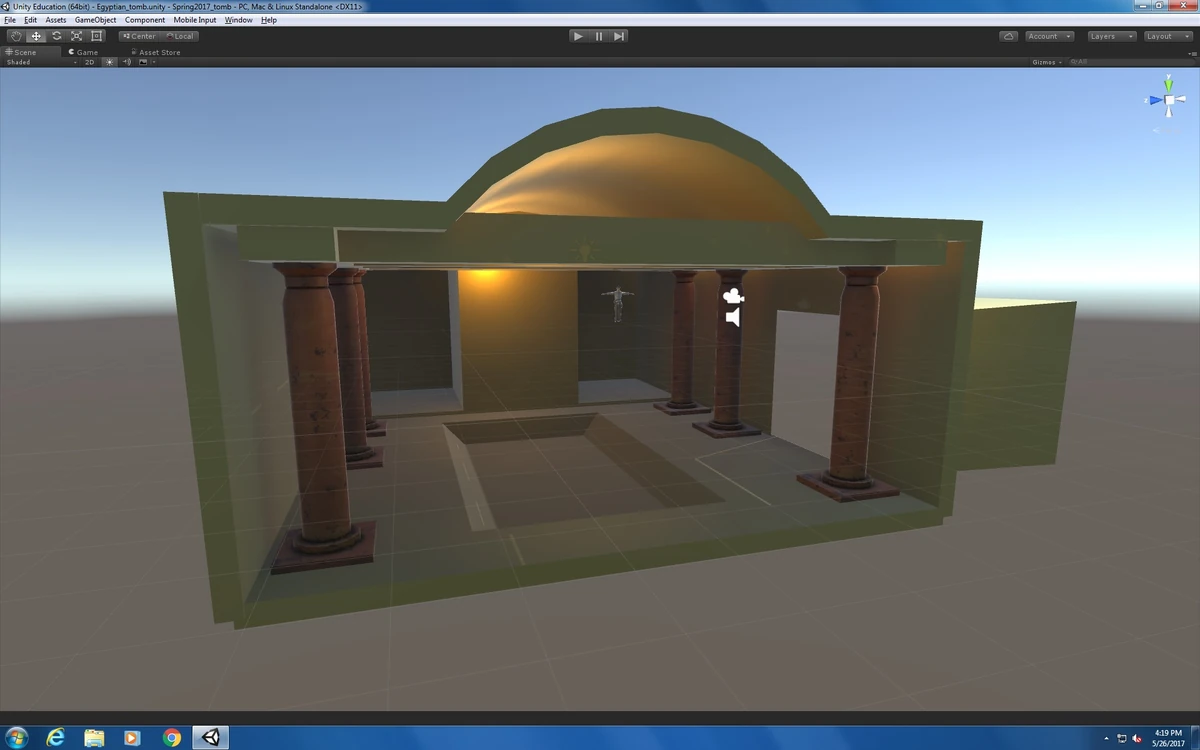Viewport: 1200px width, 750px height.
Task: Toggle scene lighting sun icon
Action: (x=110, y=62)
